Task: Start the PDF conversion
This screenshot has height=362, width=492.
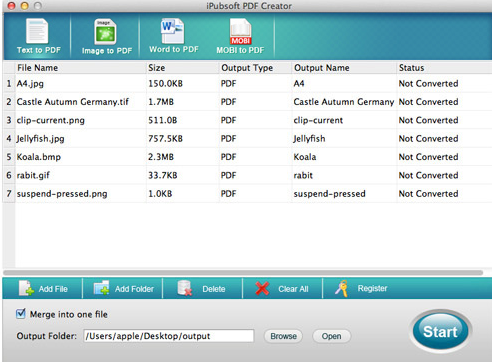Action: click(x=440, y=331)
